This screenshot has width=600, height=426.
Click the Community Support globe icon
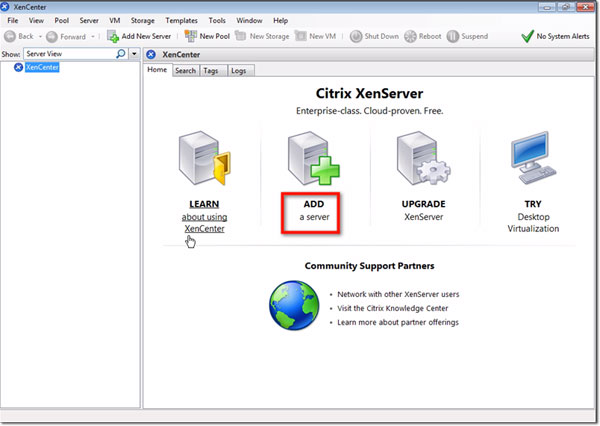[294, 305]
